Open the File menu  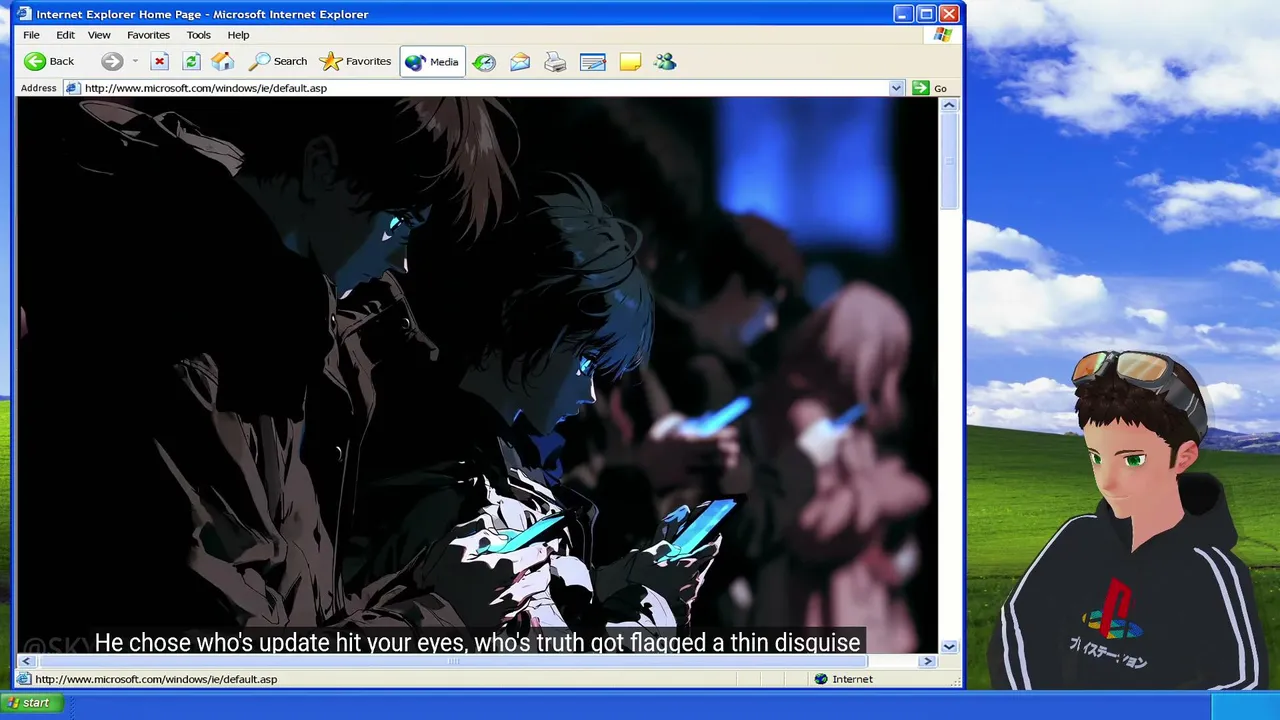pos(31,35)
